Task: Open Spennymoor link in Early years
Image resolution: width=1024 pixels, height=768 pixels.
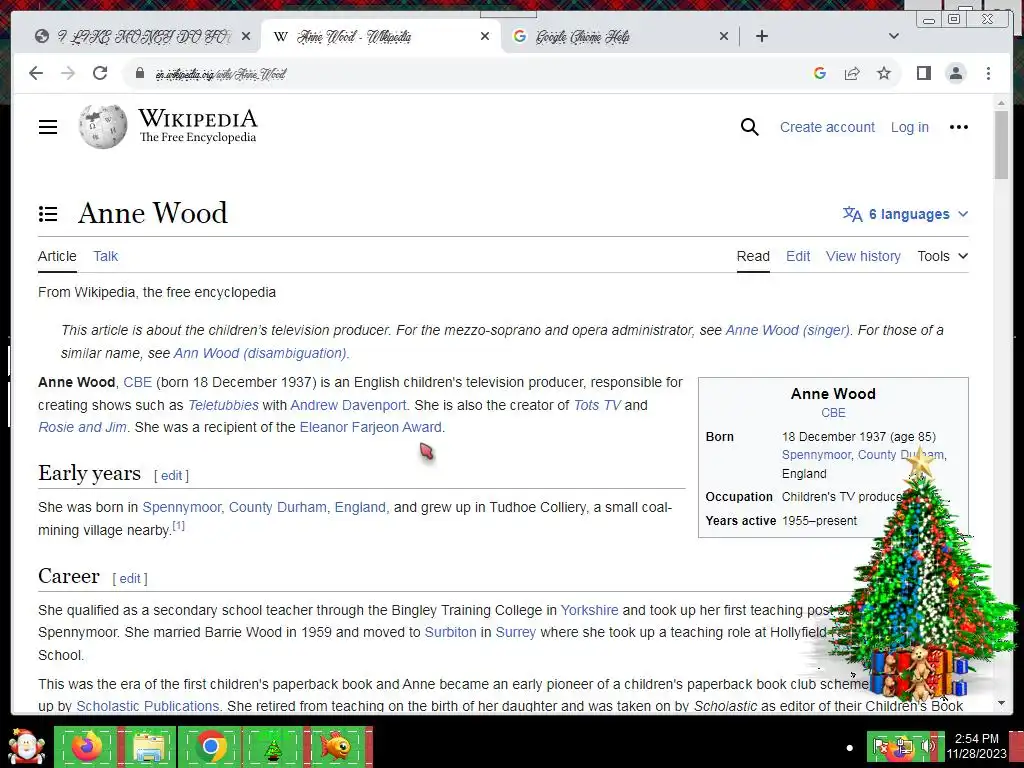Action: pyautogui.click(x=182, y=507)
